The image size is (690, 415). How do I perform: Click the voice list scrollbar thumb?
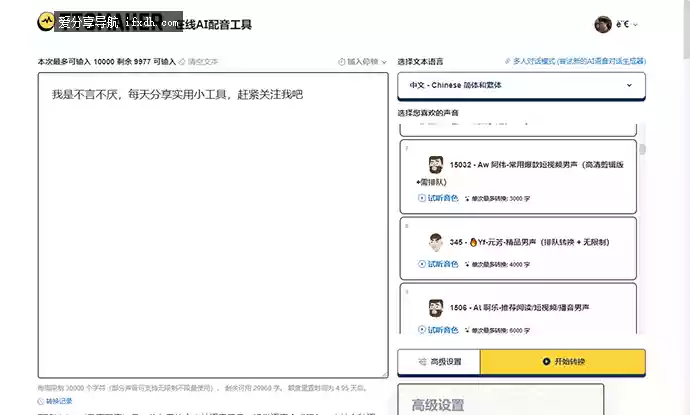(x=642, y=150)
